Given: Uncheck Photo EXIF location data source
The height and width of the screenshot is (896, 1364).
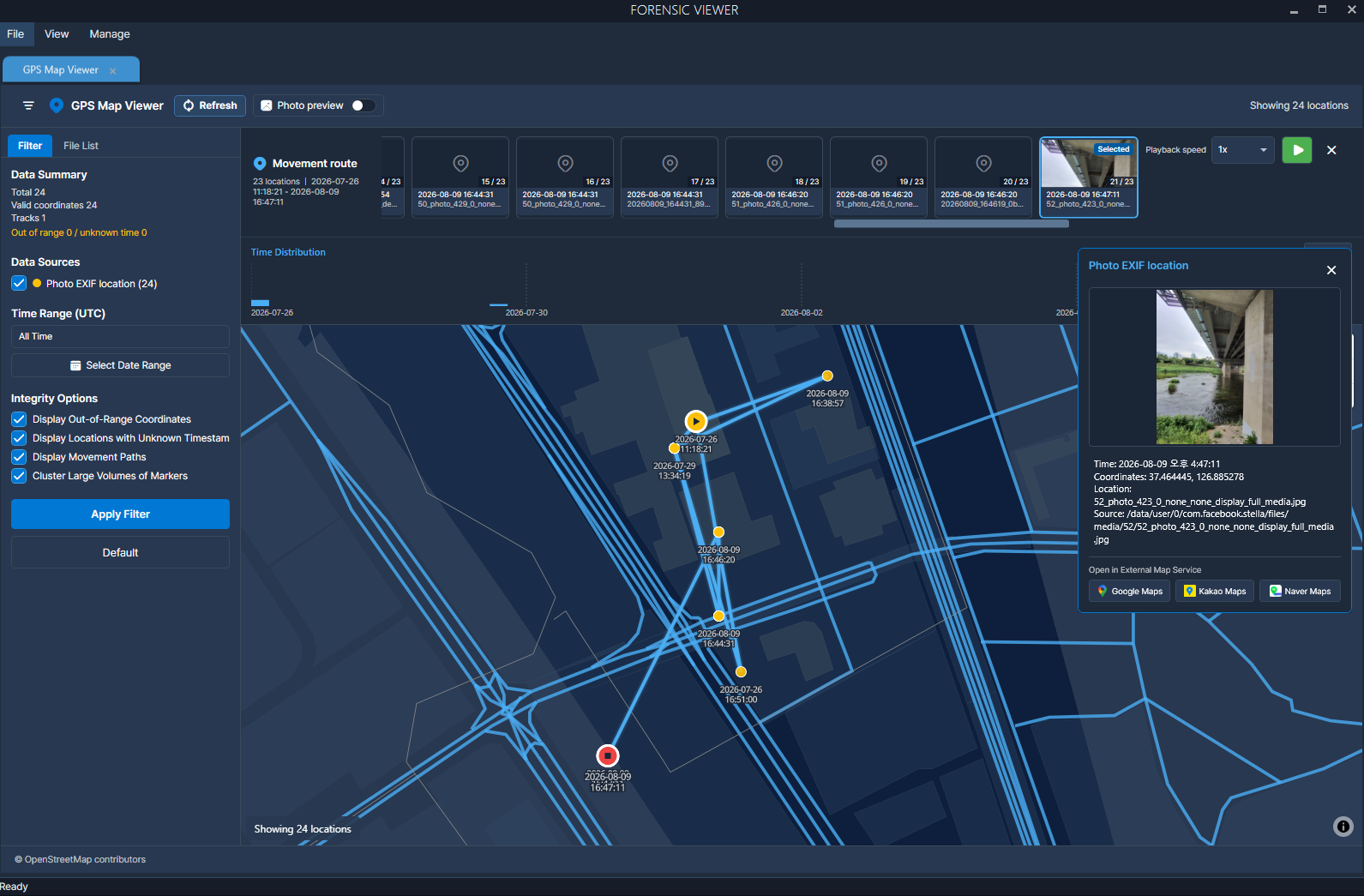Looking at the screenshot, I should point(19,283).
